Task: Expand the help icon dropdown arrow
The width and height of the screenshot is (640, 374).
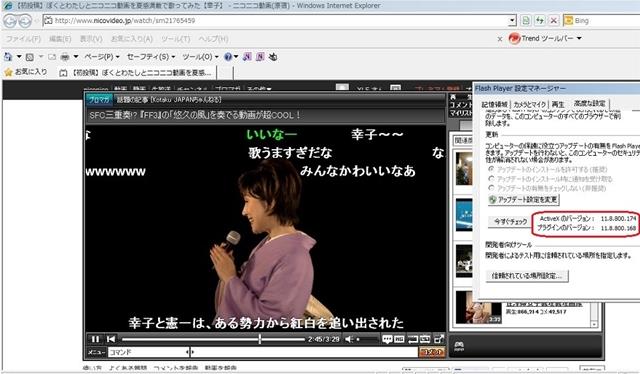Action: [236, 57]
